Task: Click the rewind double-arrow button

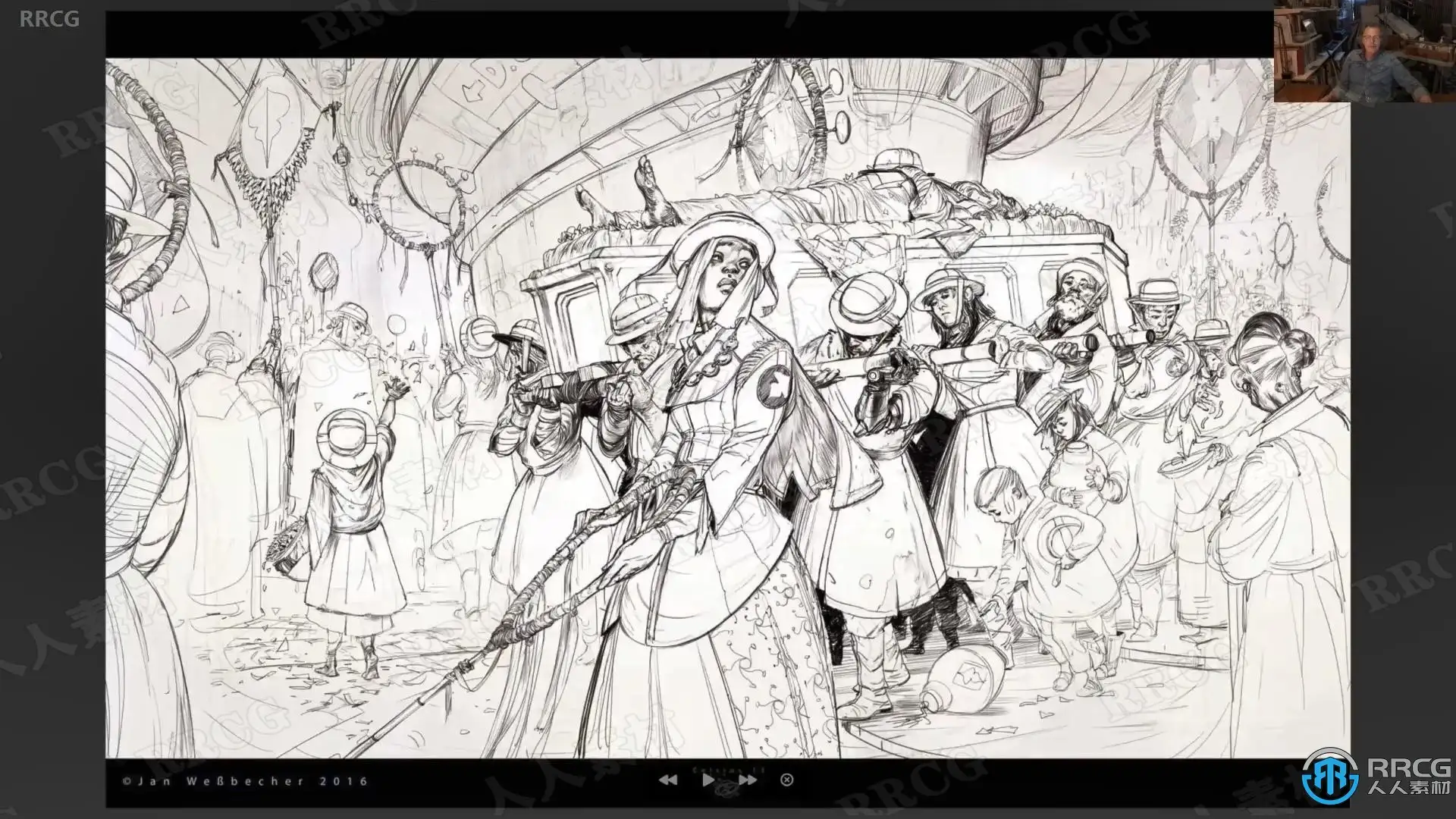Action: [667, 780]
